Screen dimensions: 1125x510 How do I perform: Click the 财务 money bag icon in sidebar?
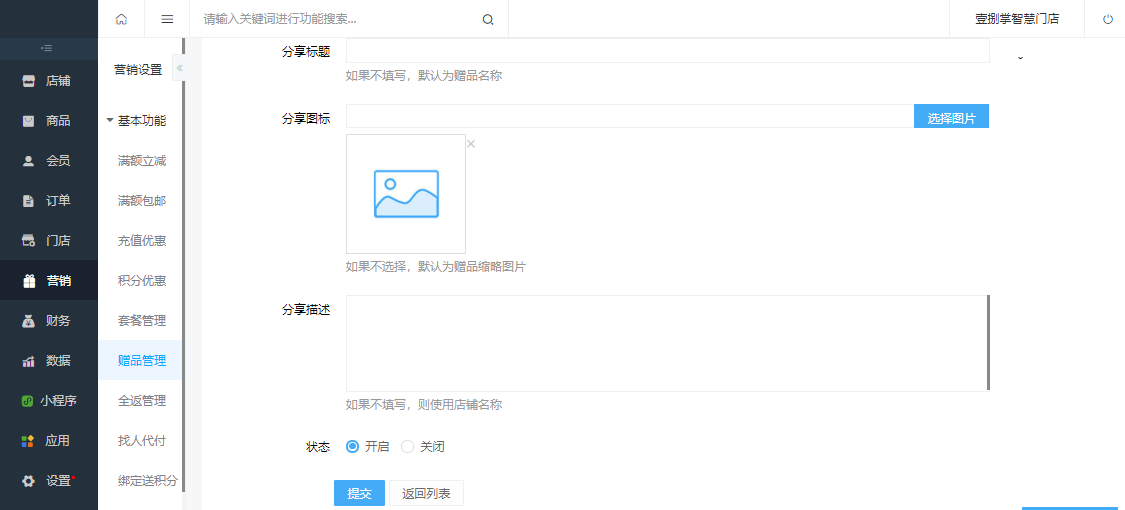(29, 321)
